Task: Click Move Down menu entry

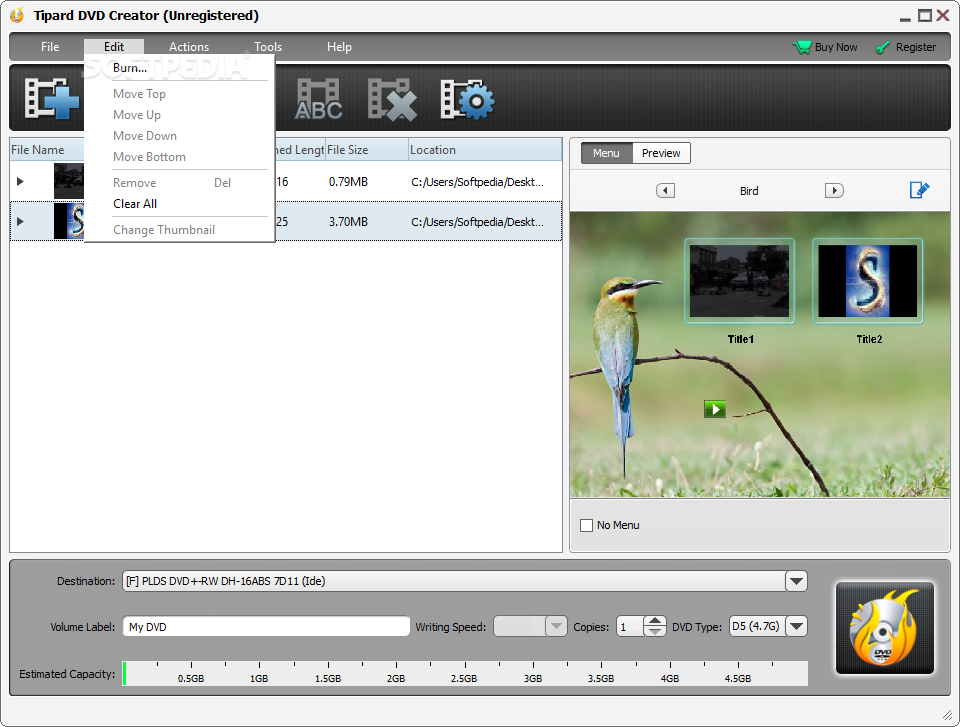Action: [179, 136]
